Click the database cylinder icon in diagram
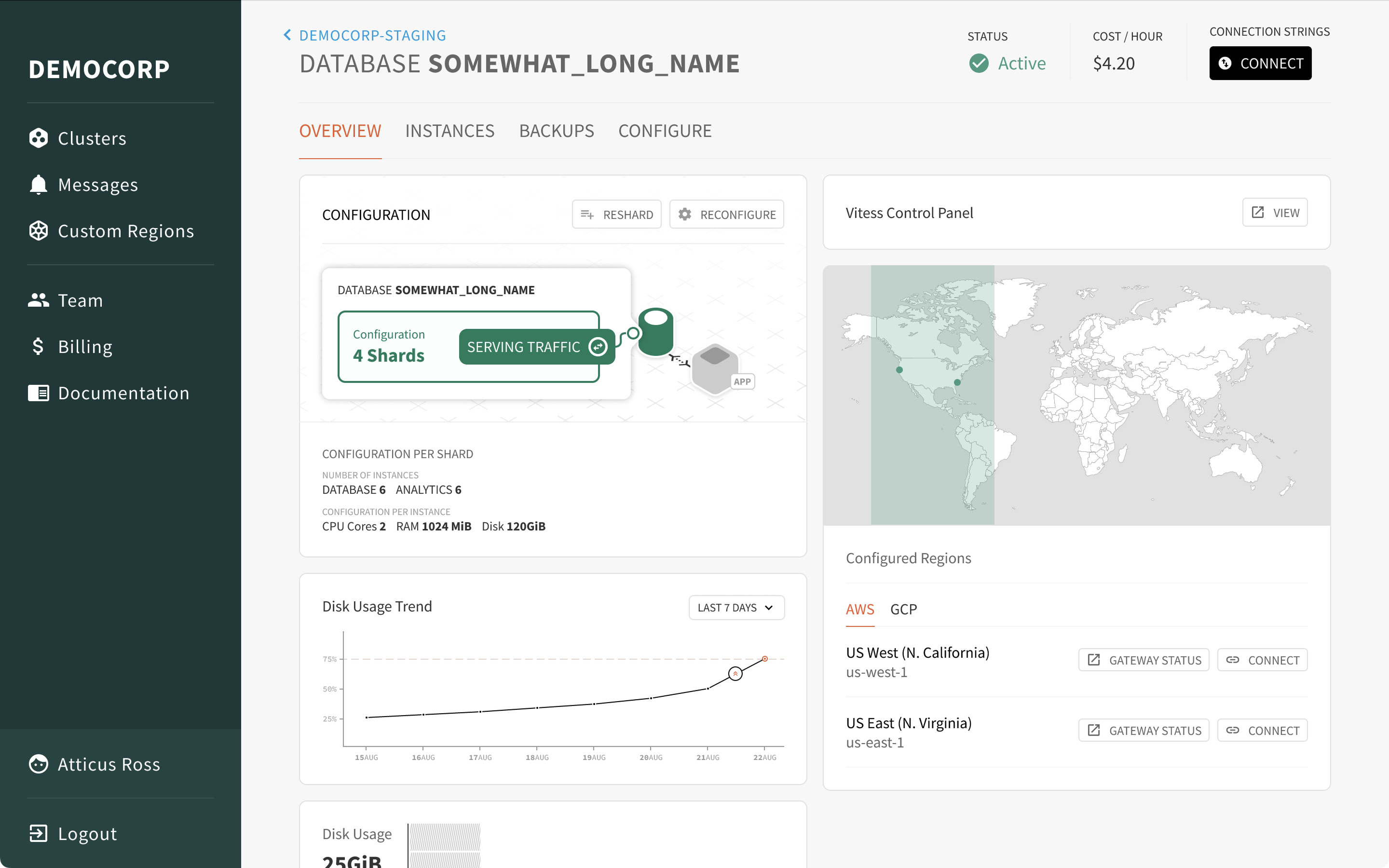The image size is (1389, 868). click(x=655, y=332)
